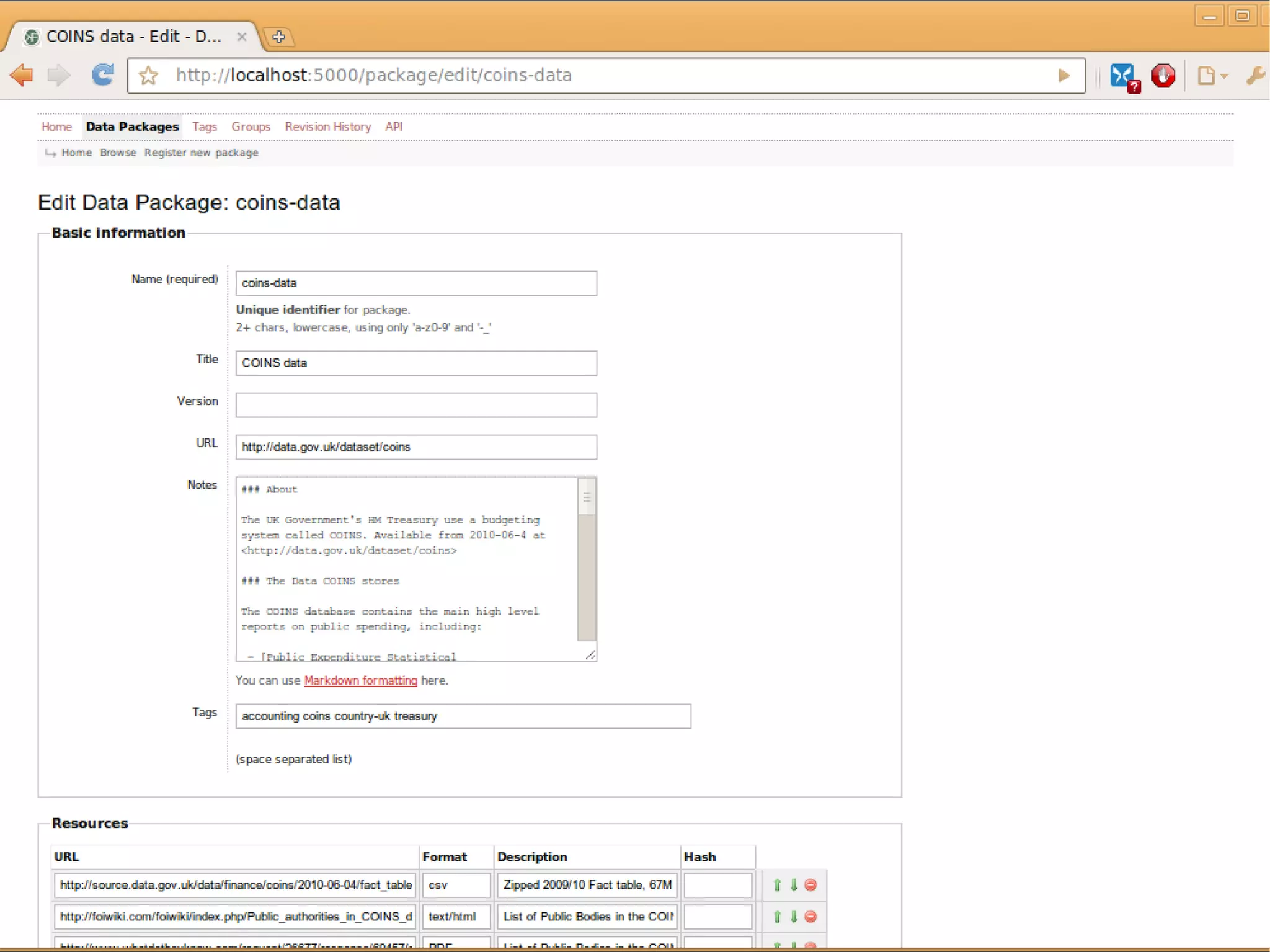Focus the Tags text field
Screen dimensions: 1270x952
[x=463, y=716]
